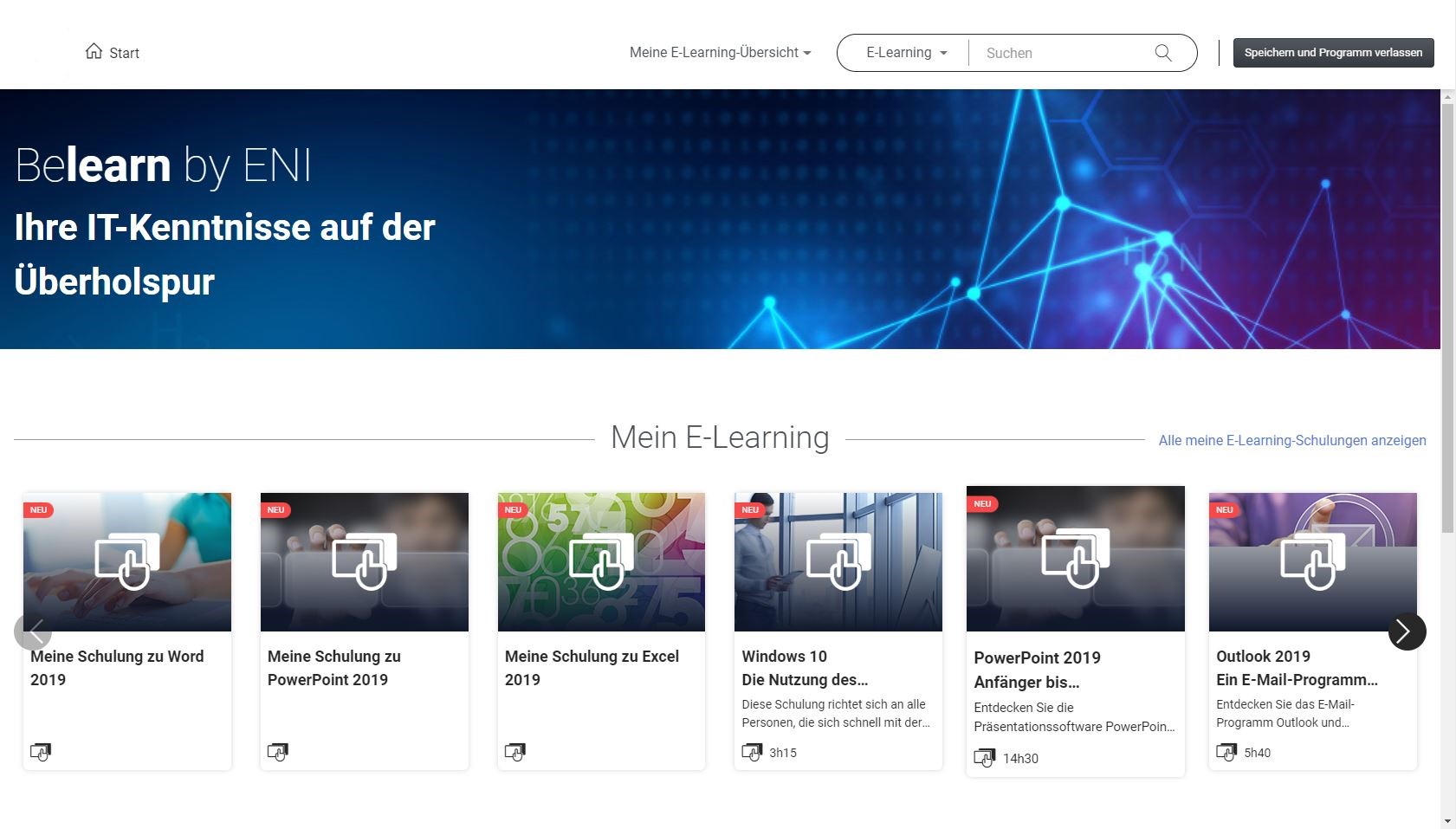Click the Mein E-Learning section heading
This screenshot has height=829, width=1456.
(720, 437)
